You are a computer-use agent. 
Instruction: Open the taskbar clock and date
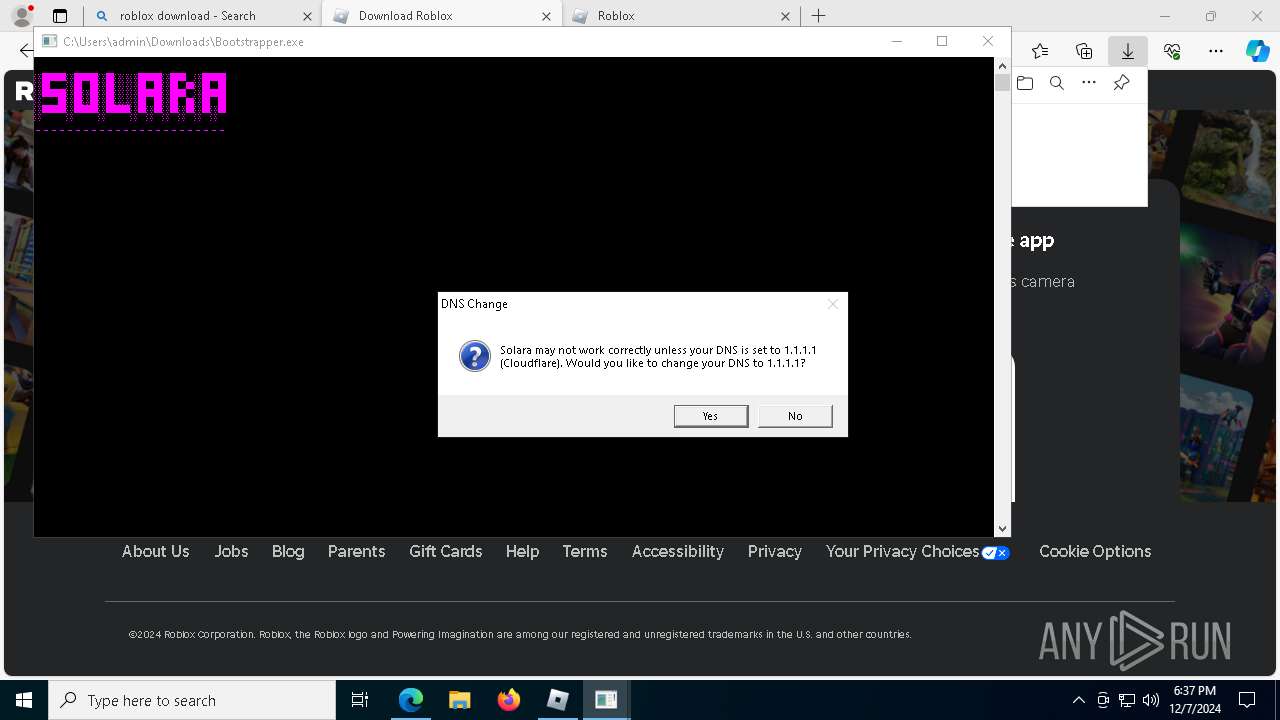tap(1196, 700)
